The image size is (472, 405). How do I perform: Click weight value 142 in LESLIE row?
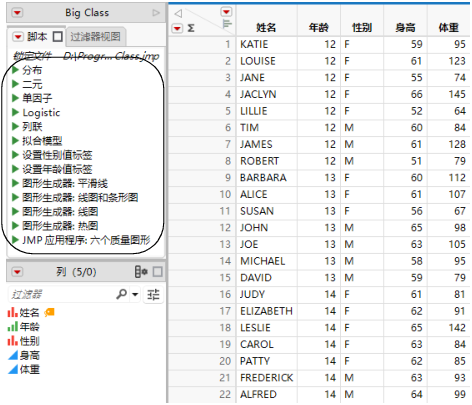coord(449,328)
